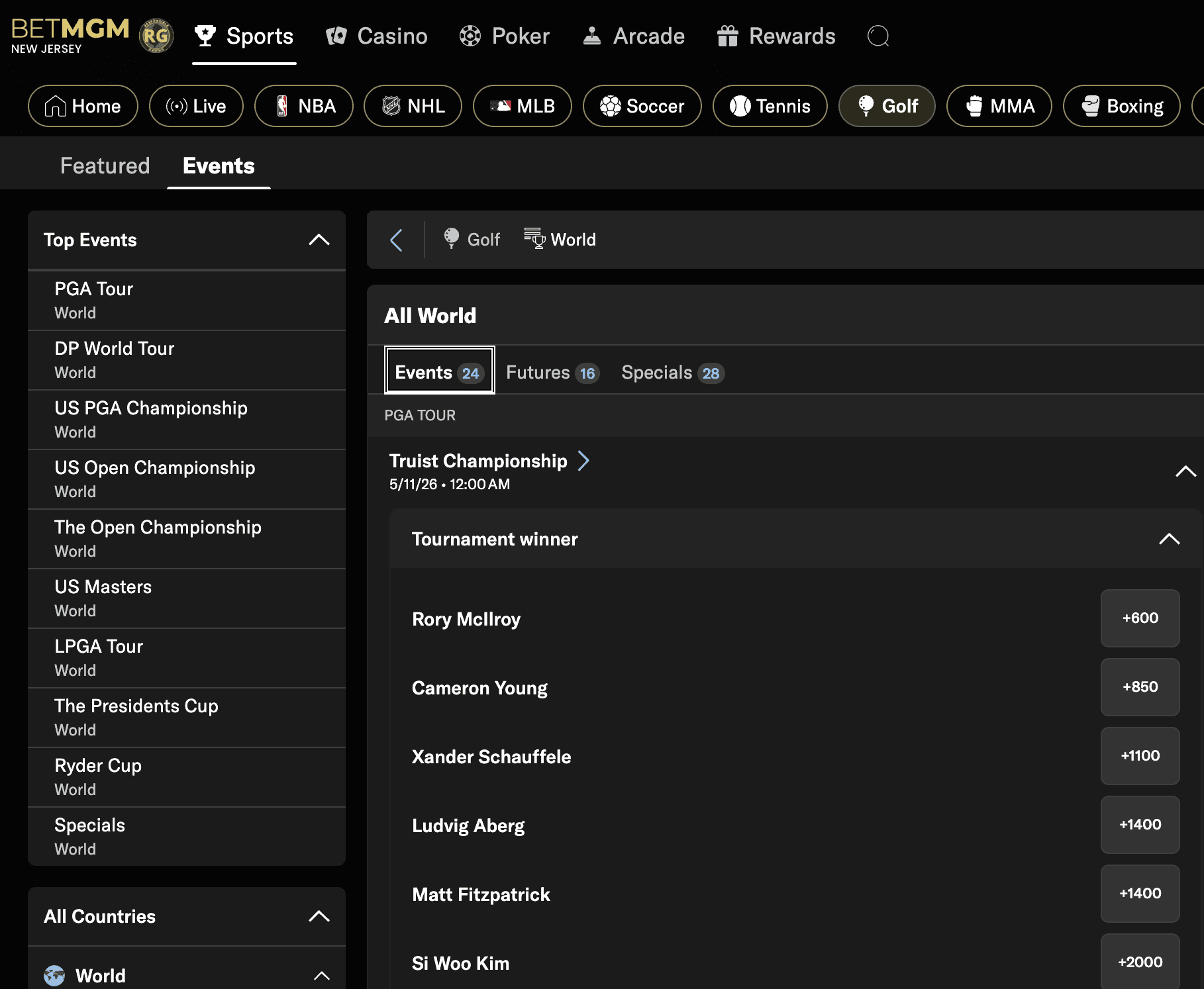Open US PGA Championship event

tap(187, 420)
